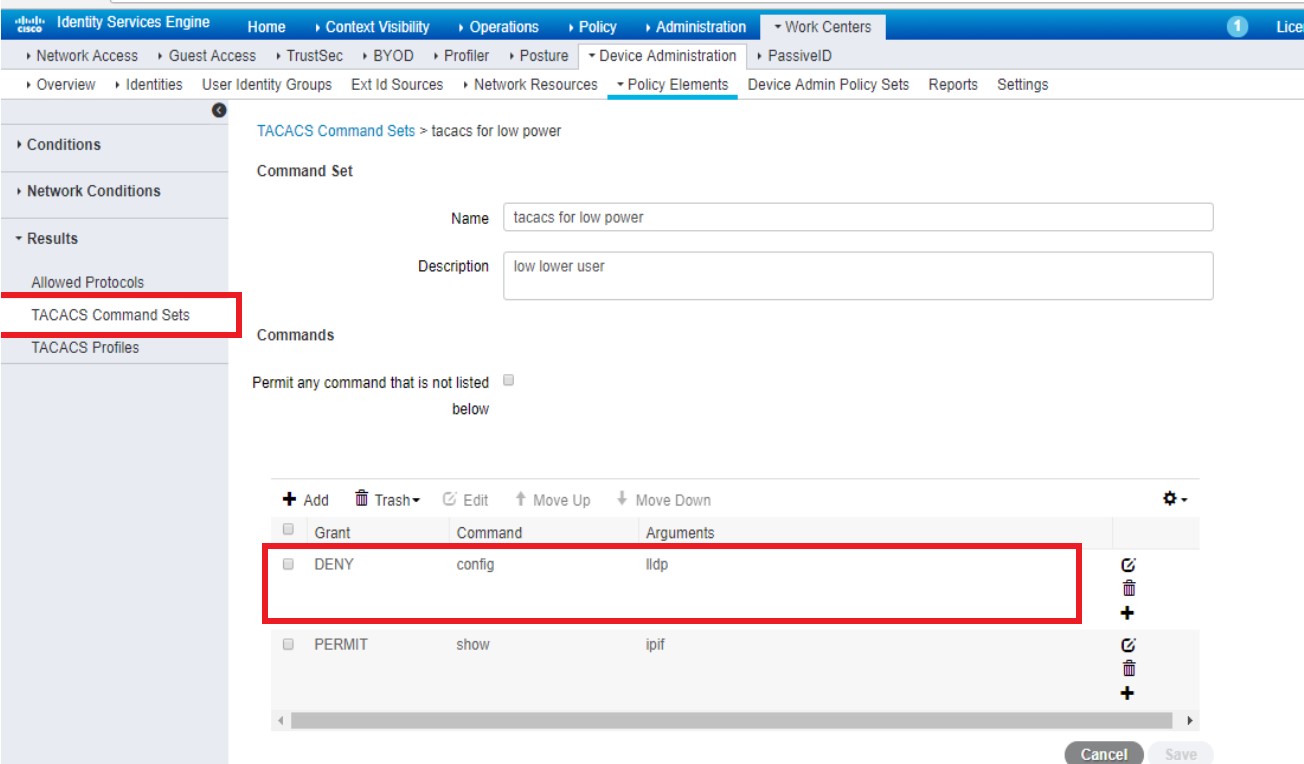Sort by the Grant column header
The width and height of the screenshot is (1304, 764).
(332, 533)
